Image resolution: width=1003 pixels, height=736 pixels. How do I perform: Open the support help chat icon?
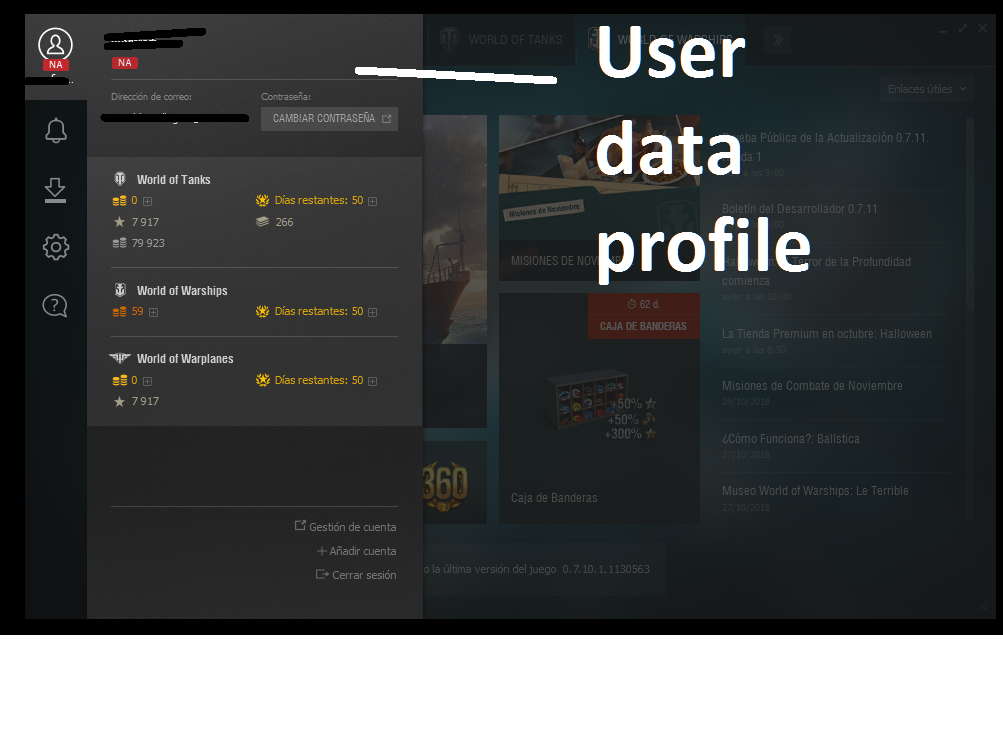click(x=55, y=306)
